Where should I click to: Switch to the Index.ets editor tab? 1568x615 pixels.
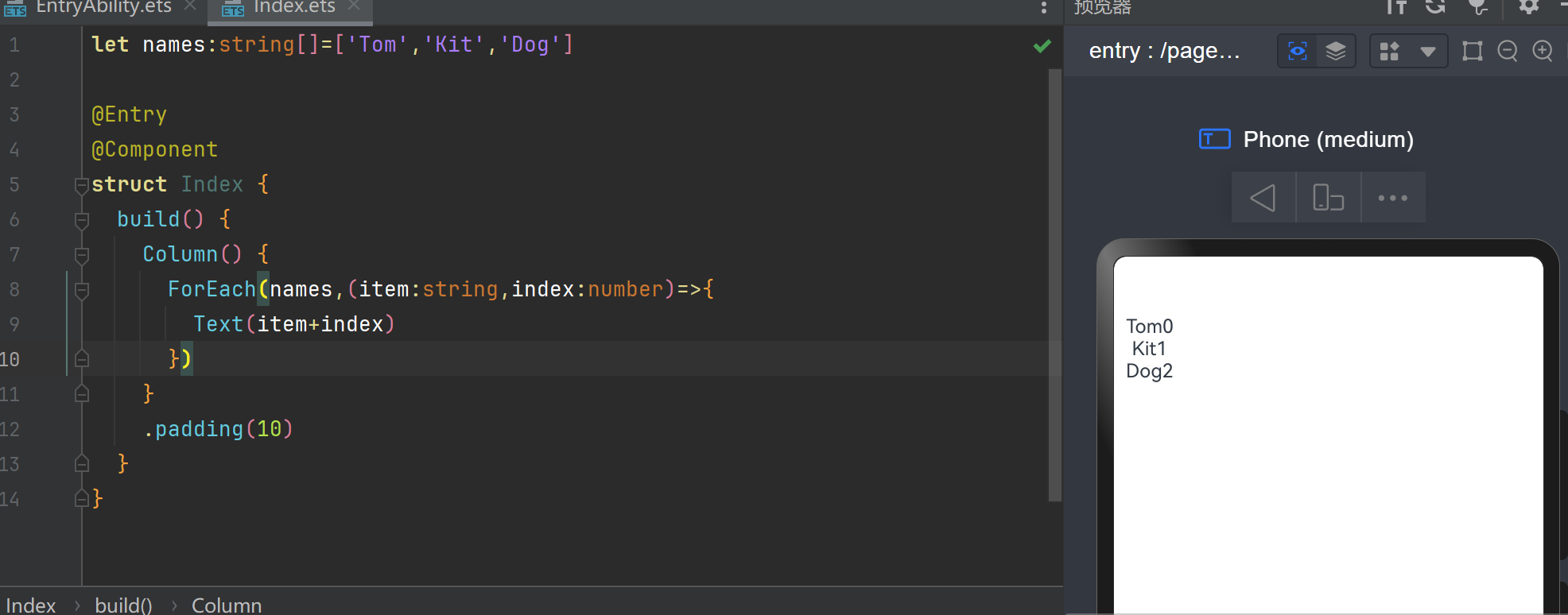293,7
